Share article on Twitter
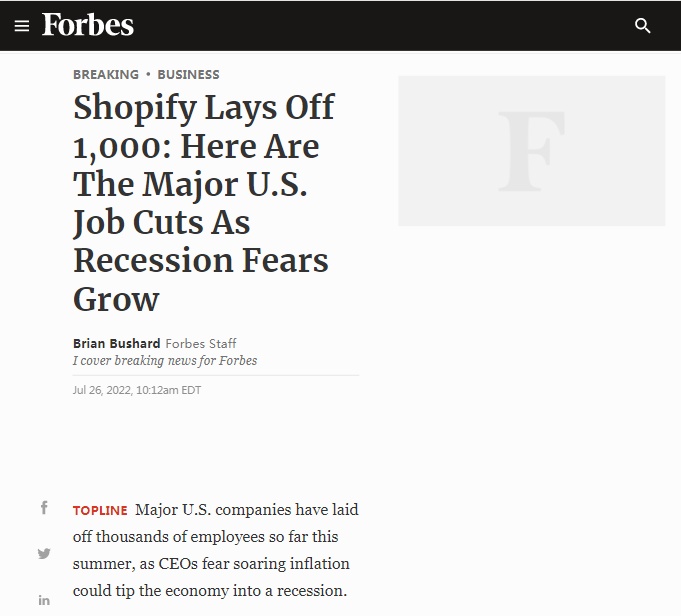Viewport: 681px width, 616px height. click(44, 553)
